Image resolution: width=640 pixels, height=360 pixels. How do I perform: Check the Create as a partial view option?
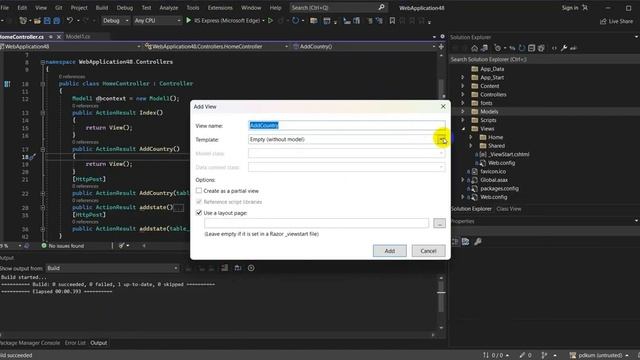point(199,191)
